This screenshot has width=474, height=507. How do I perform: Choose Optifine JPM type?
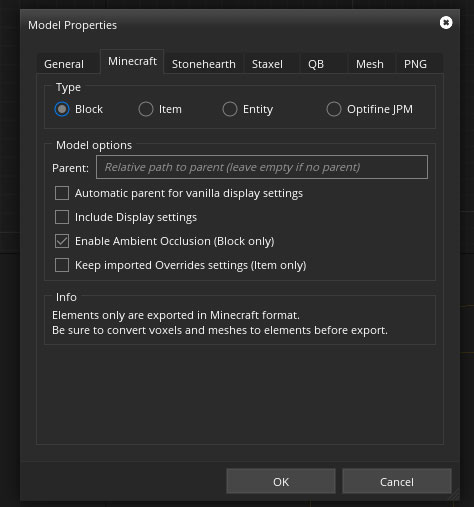tap(334, 109)
